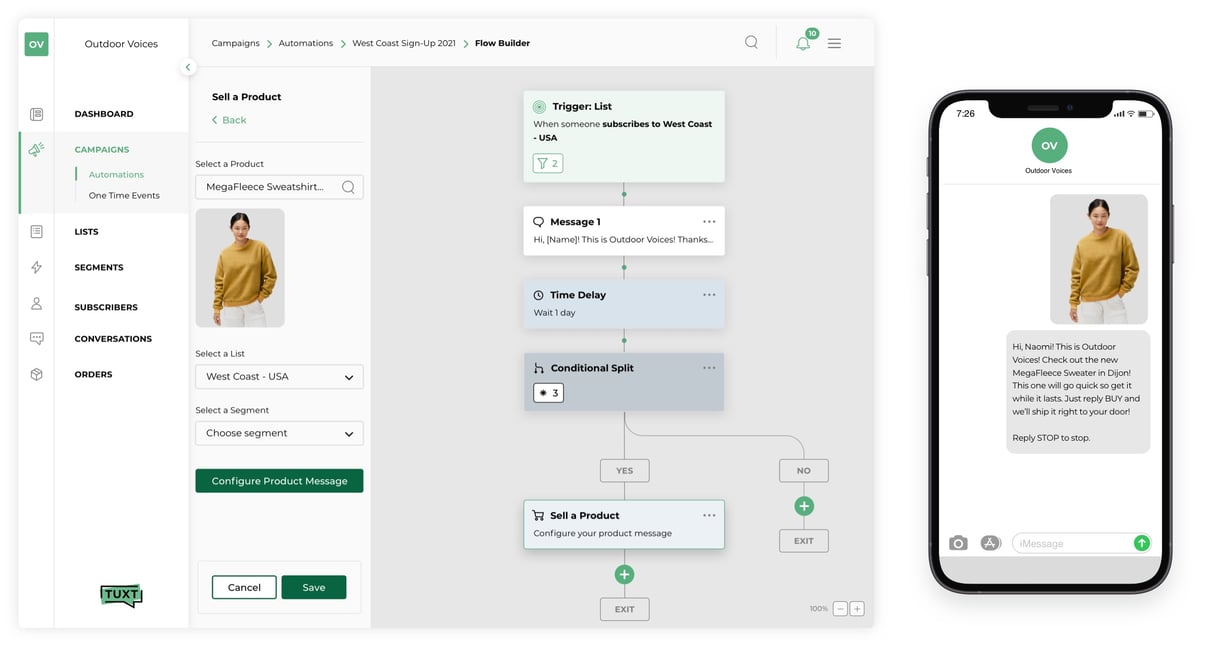The width and height of the screenshot is (1220, 648).
Task: Click the Campaigns megaphone icon
Action: [36, 149]
